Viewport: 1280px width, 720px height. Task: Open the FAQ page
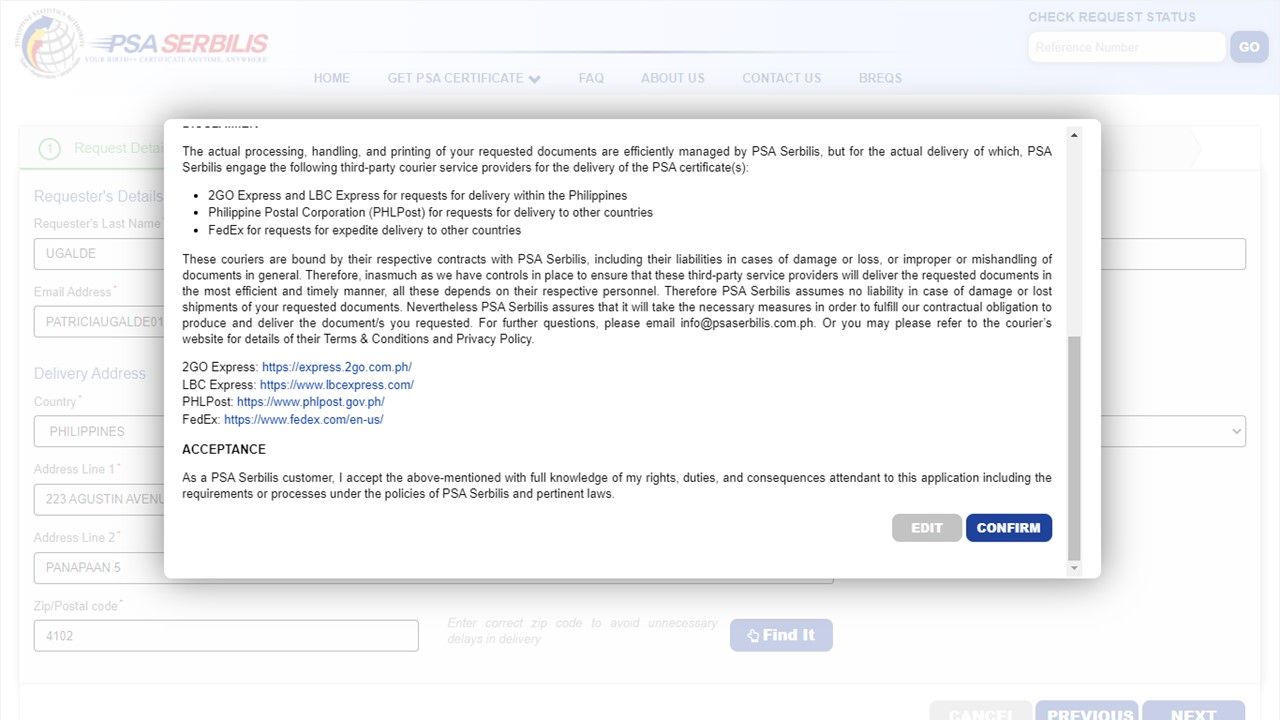[591, 78]
